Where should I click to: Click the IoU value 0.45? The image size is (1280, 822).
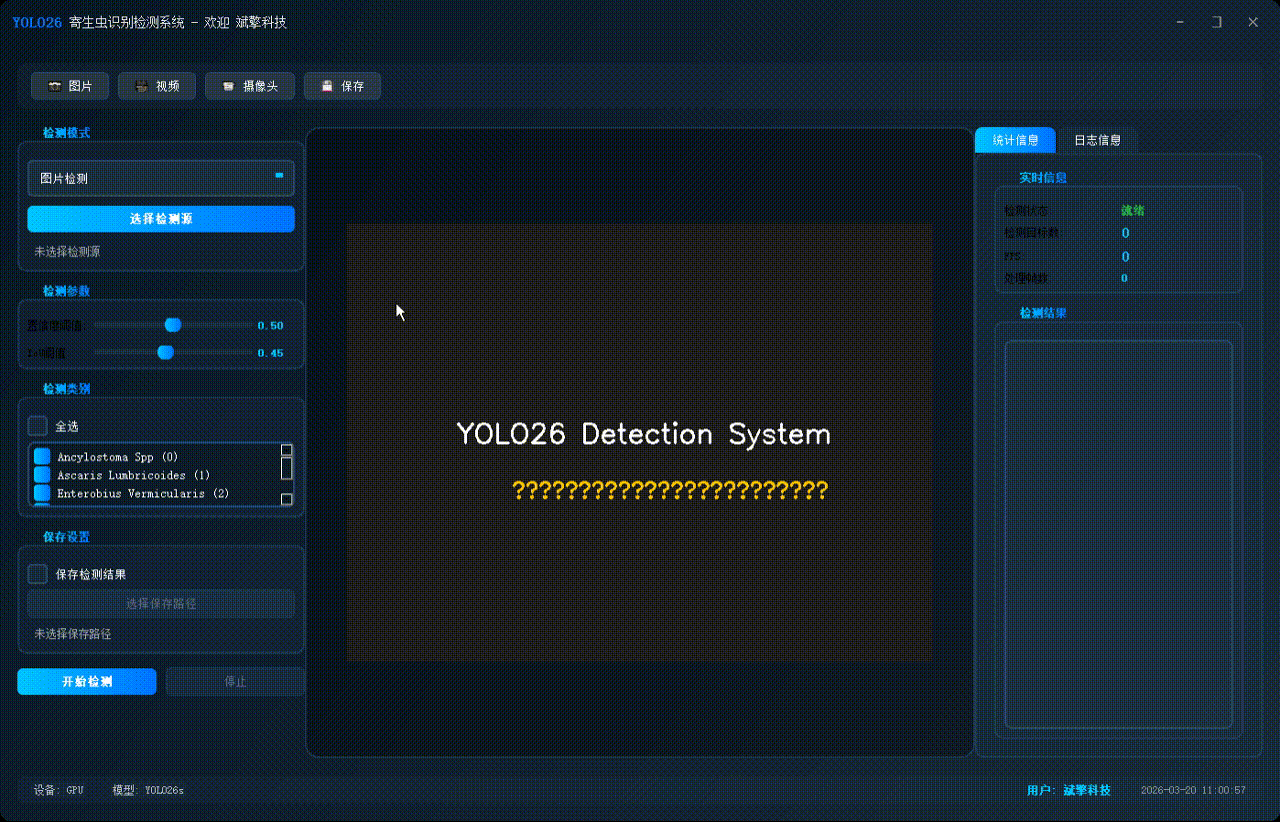click(270, 353)
